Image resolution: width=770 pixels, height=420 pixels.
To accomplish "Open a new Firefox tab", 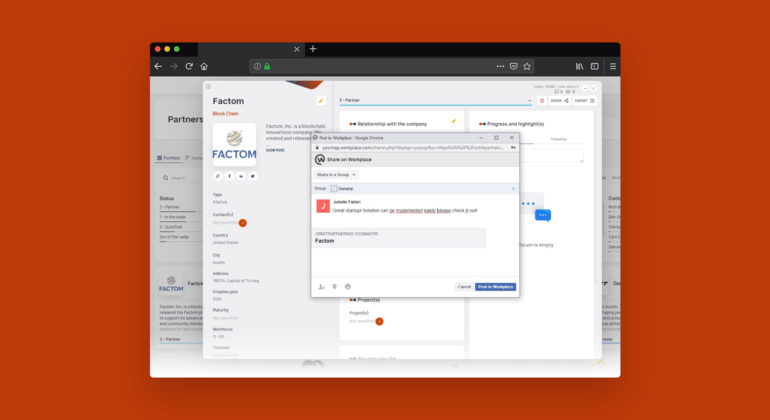I will pyautogui.click(x=313, y=49).
